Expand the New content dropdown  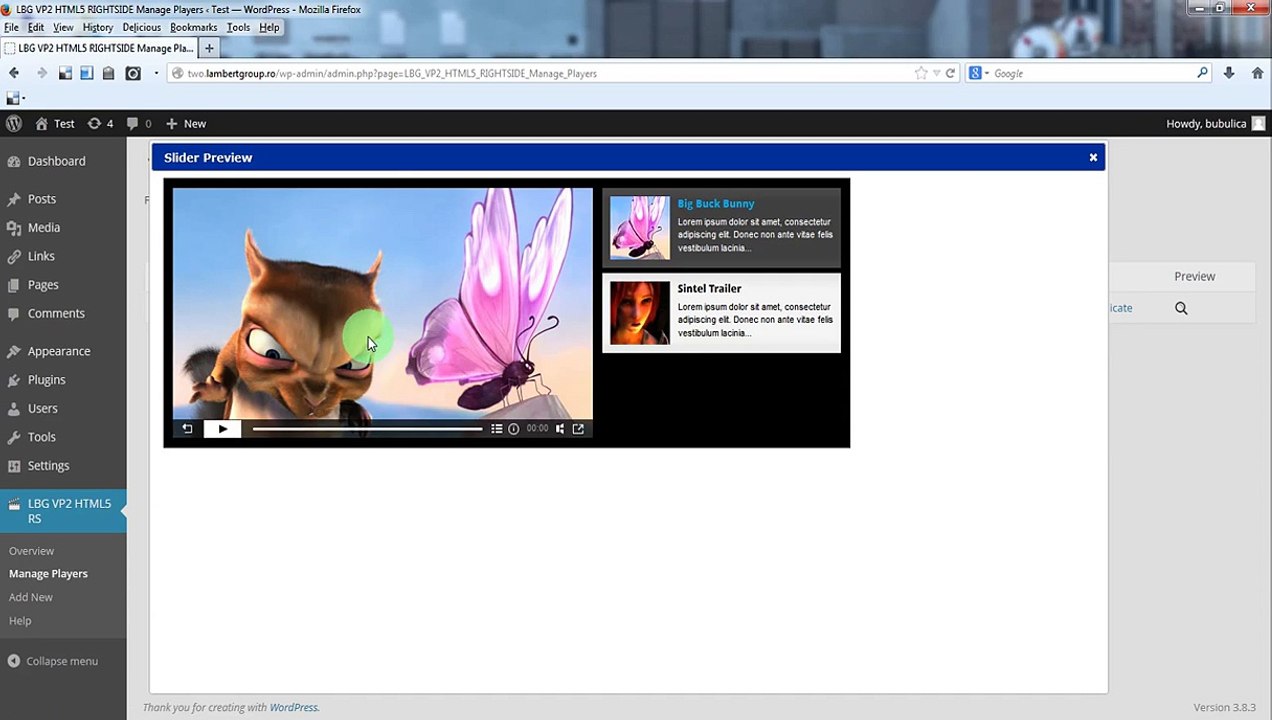coord(186,123)
